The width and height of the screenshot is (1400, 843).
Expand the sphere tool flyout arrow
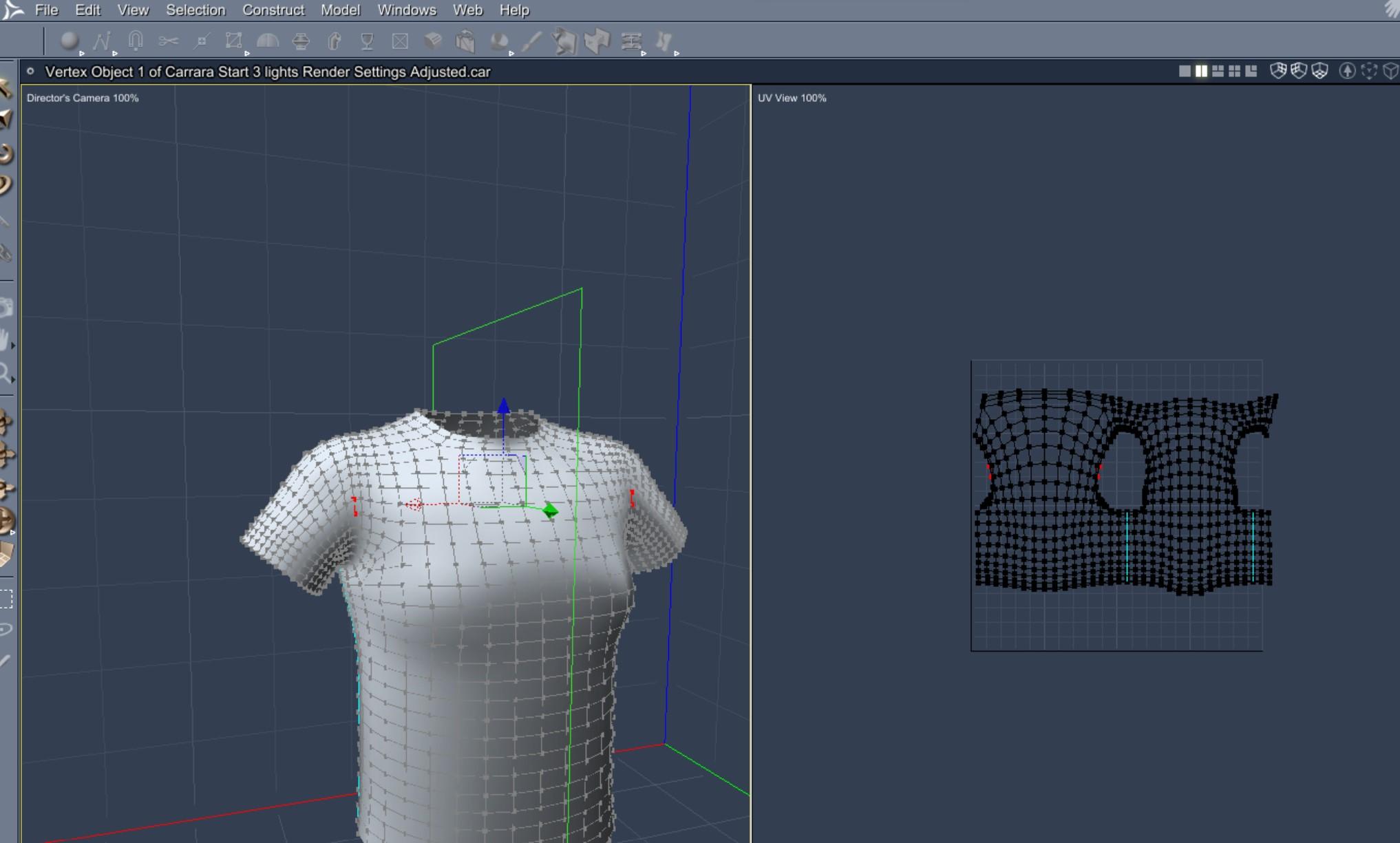point(82,53)
